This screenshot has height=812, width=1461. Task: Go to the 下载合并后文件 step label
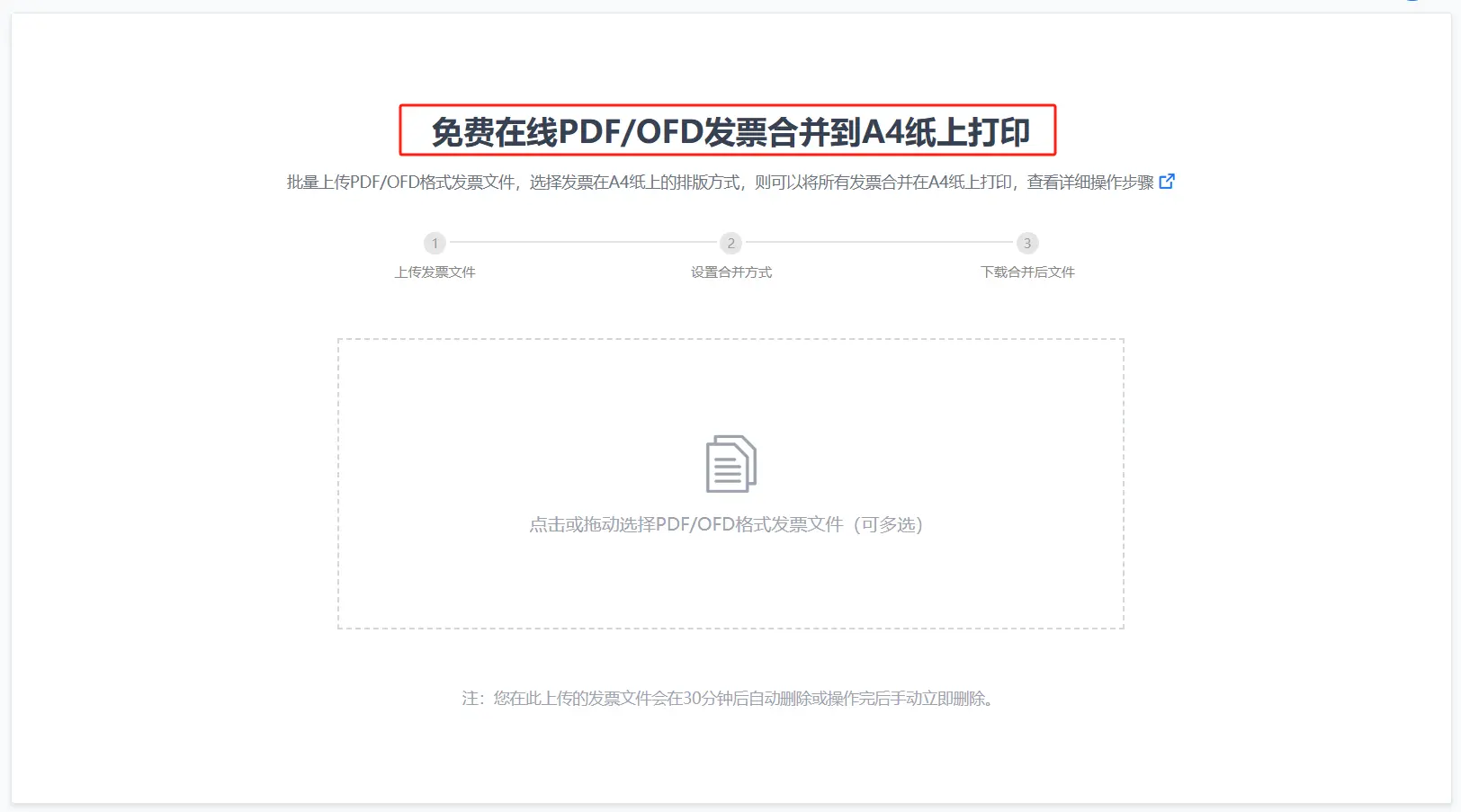[x=1027, y=272]
